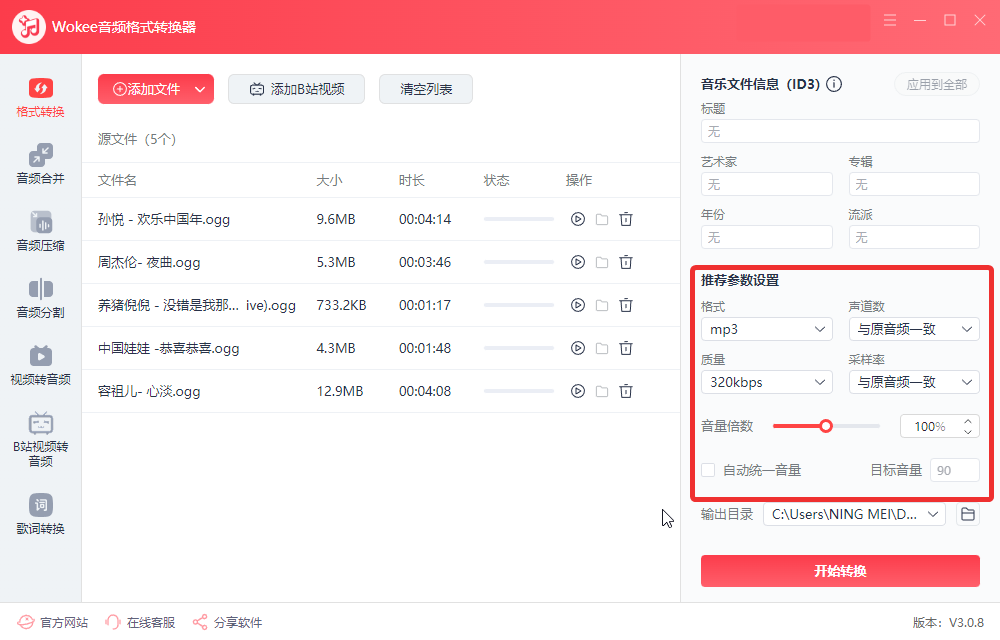Open the 官方网站 link
Image resolution: width=1000 pixels, height=640 pixels.
pos(52,622)
